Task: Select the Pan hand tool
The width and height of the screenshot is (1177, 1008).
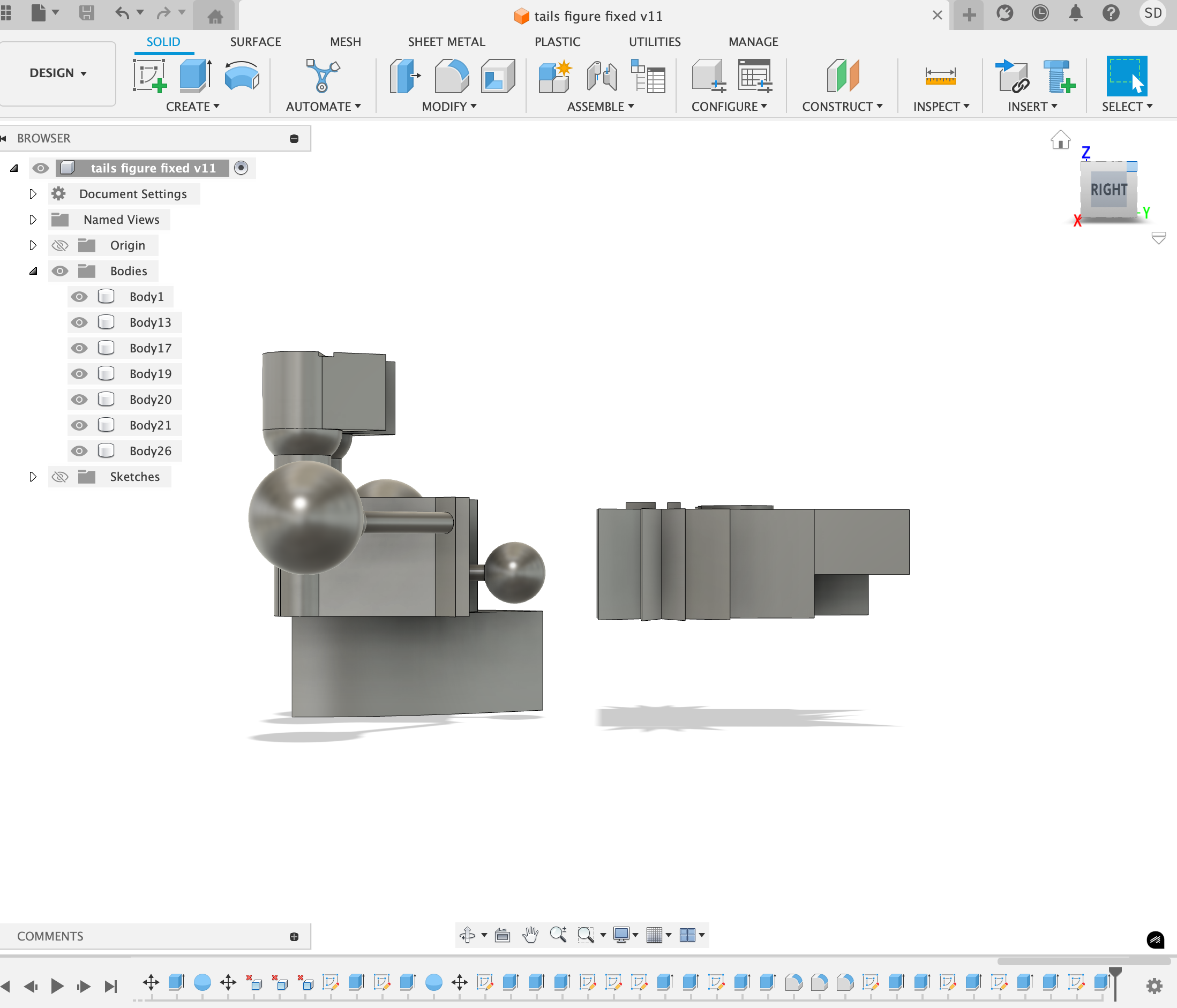Action: (530, 934)
